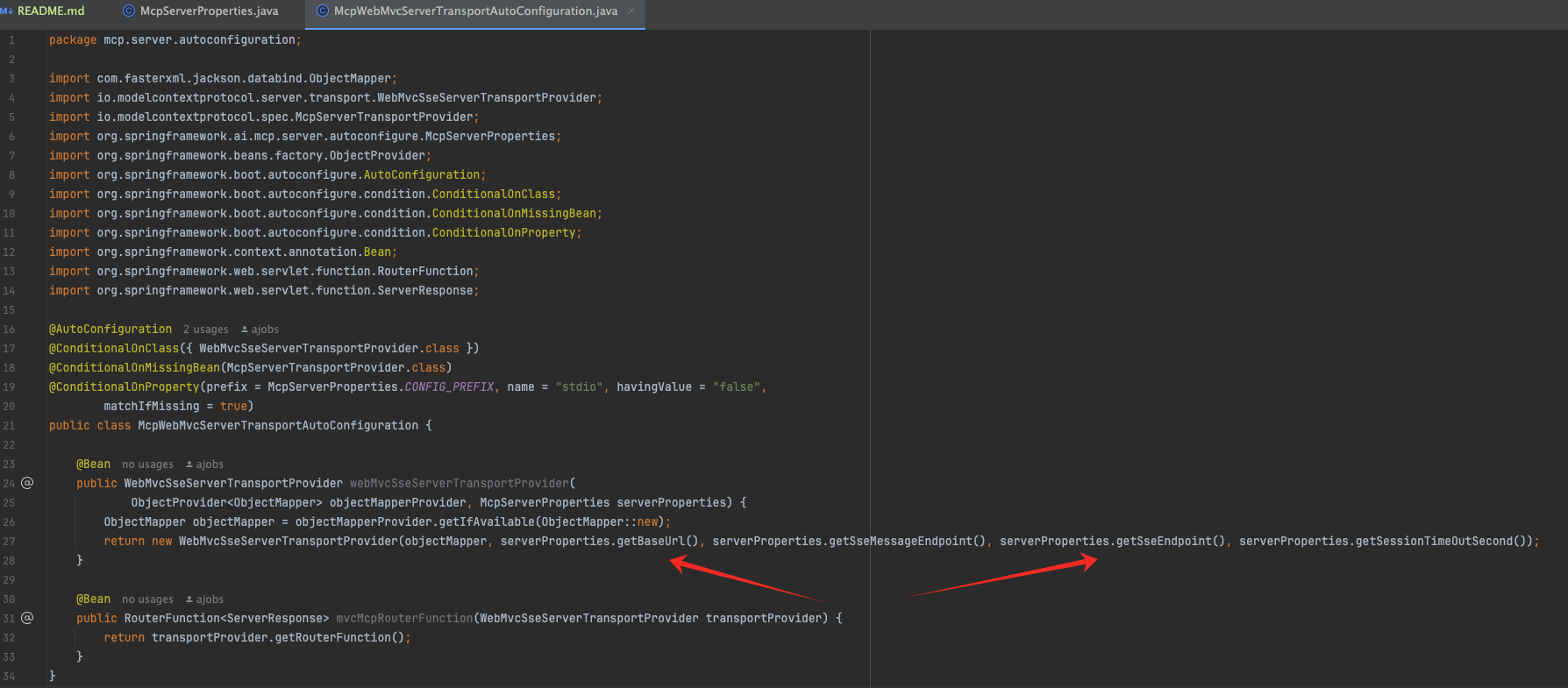Click ajobs author hint on line 23
Screen dimensions: 1568x688
click(x=204, y=465)
